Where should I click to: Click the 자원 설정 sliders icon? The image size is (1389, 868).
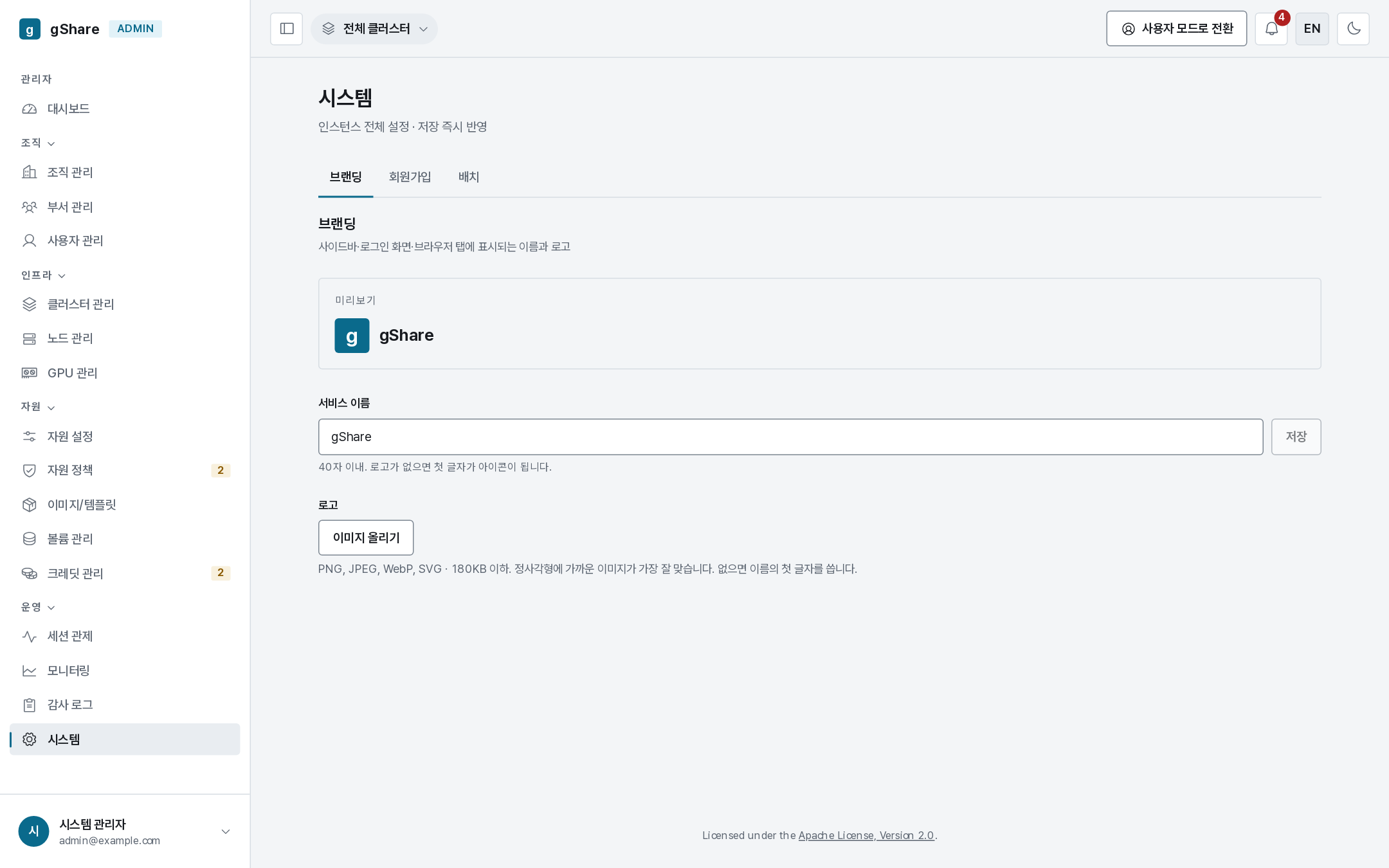click(x=30, y=437)
